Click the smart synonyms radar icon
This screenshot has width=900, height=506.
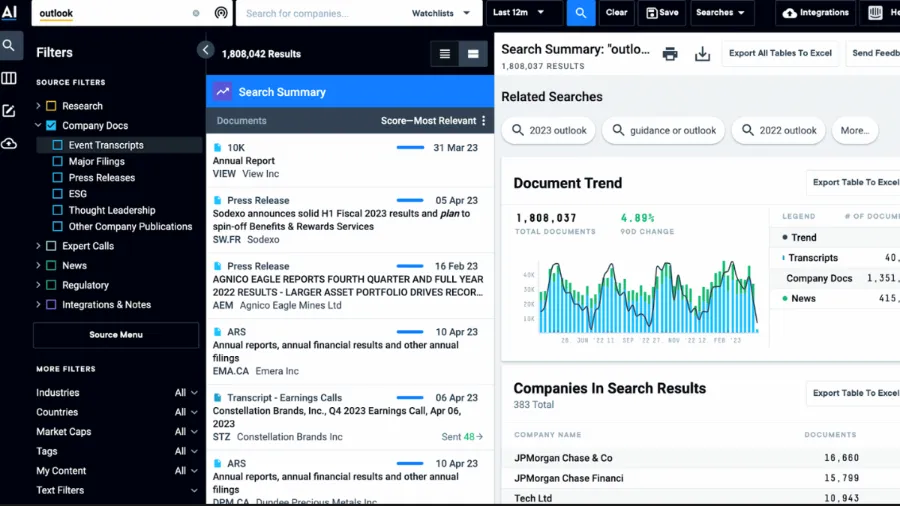point(221,13)
